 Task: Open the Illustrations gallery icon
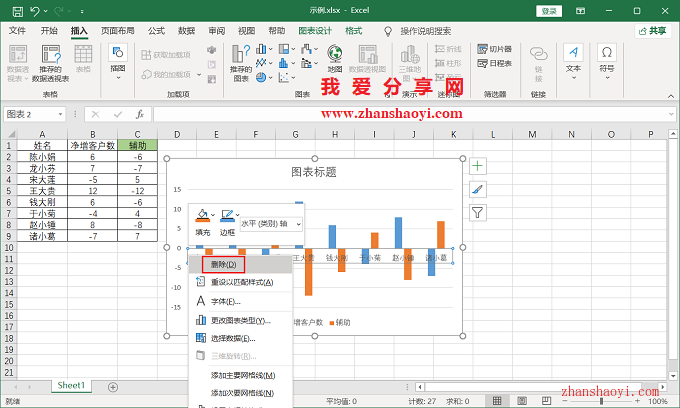[x=118, y=53]
